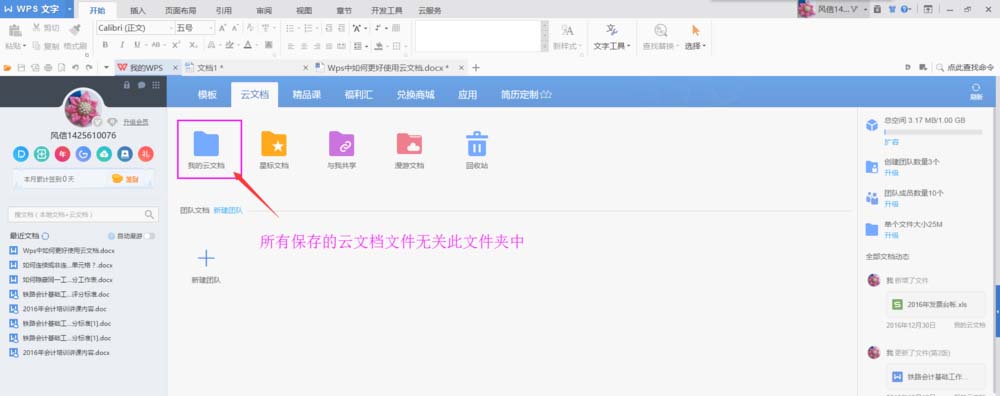Add a new document tab with plus
The image size is (1000, 396).
pos(475,68)
